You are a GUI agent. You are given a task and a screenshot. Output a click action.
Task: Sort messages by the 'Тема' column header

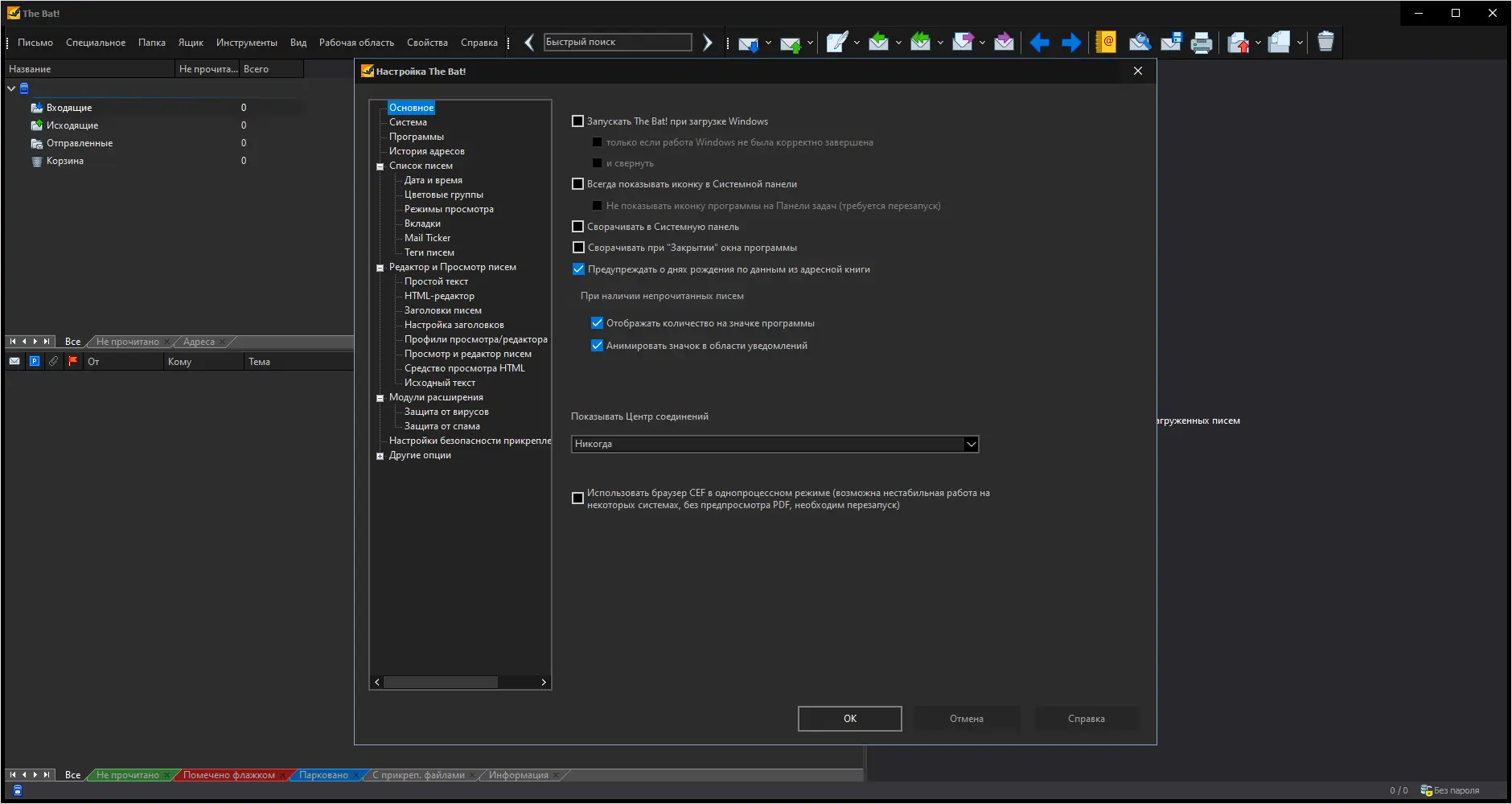[x=298, y=362]
